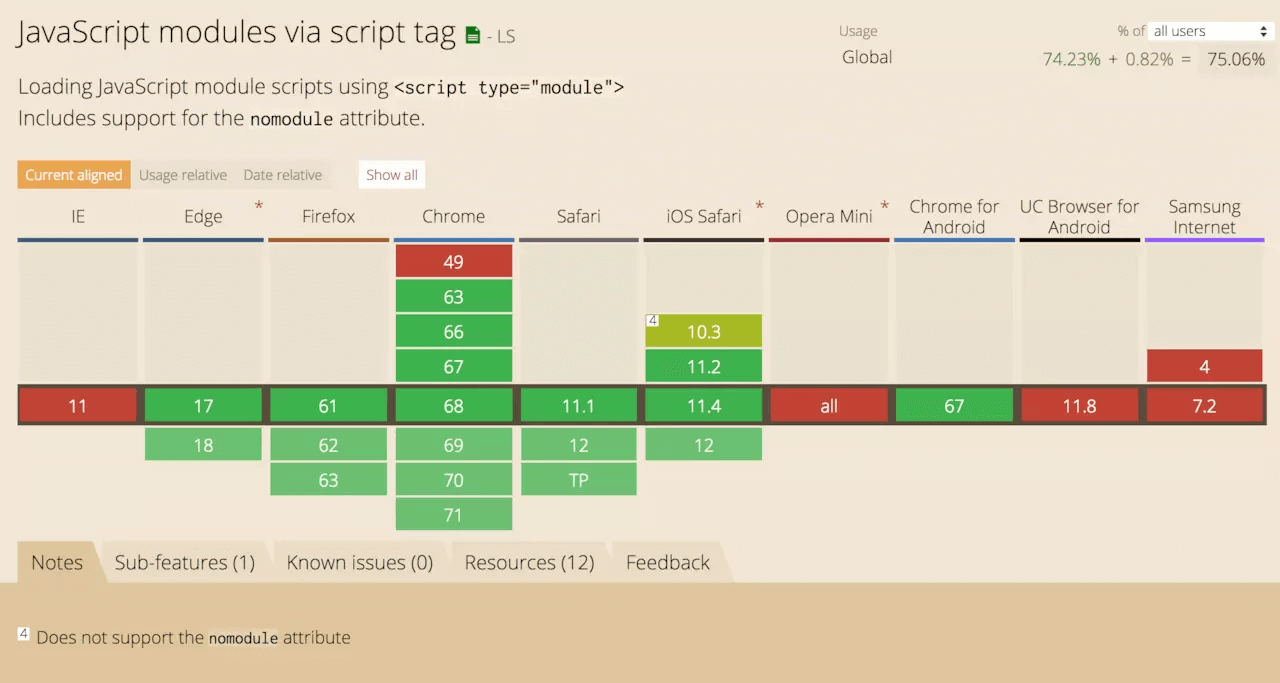Click the Safari TP version cell
Image resolution: width=1280 pixels, height=683 pixels.
[579, 480]
